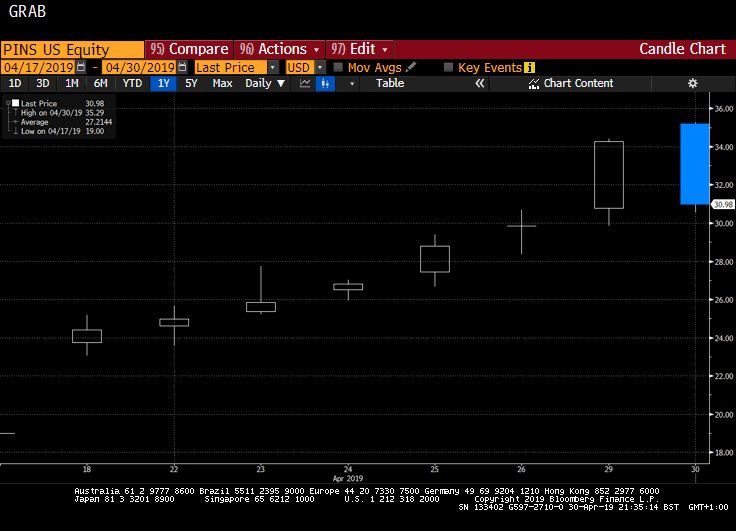This screenshot has height=531, width=736.
Task: Click the April 24 candle
Action: tap(348, 286)
